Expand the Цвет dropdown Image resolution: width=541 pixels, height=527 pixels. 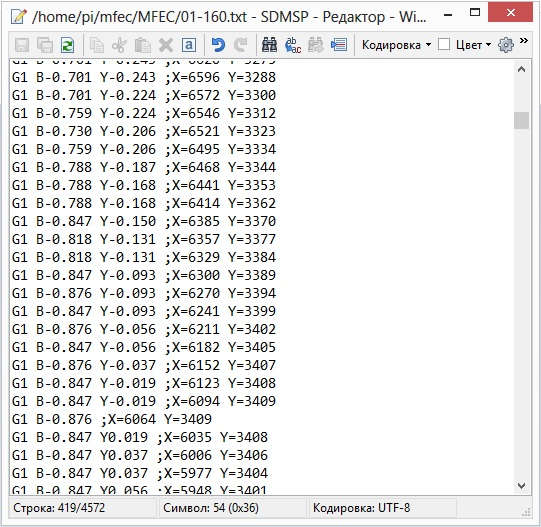tap(473, 45)
